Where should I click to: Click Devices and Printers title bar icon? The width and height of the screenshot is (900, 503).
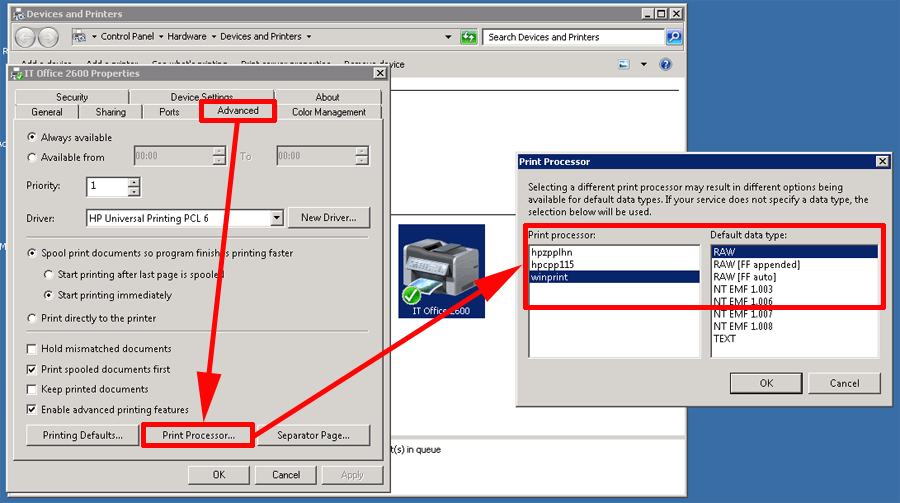click(x=19, y=14)
